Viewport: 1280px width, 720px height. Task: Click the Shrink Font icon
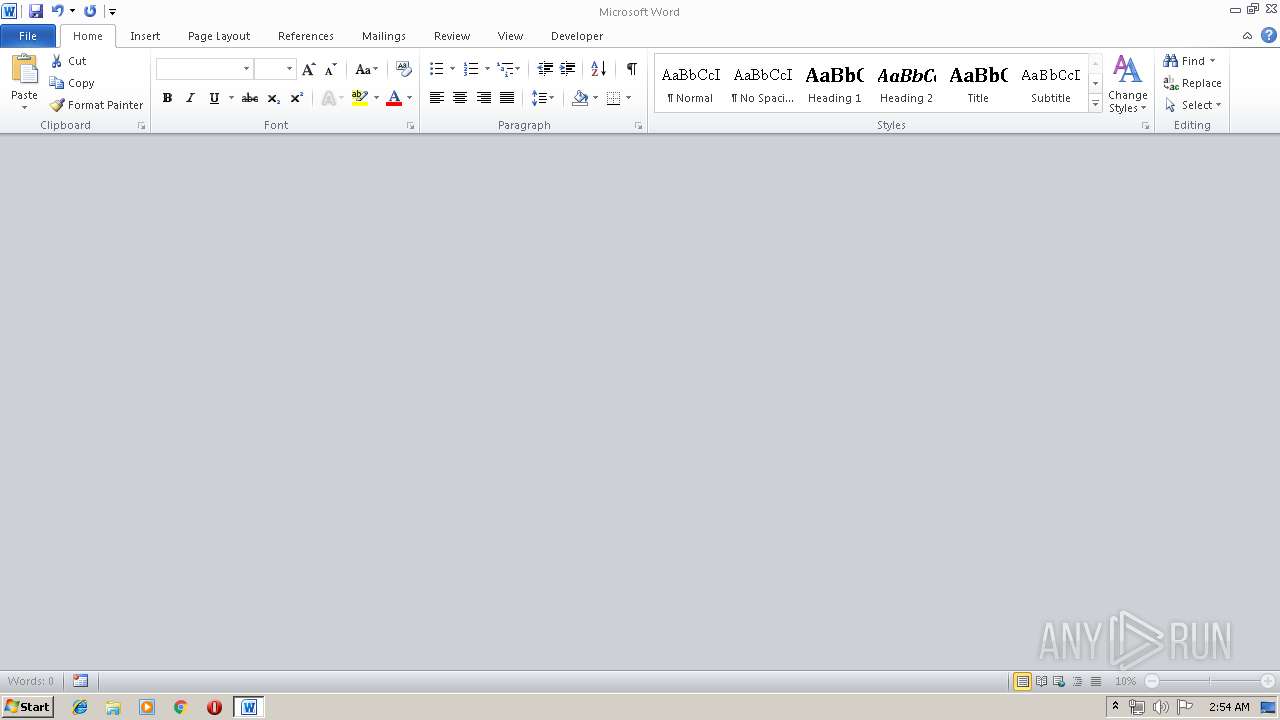(331, 69)
